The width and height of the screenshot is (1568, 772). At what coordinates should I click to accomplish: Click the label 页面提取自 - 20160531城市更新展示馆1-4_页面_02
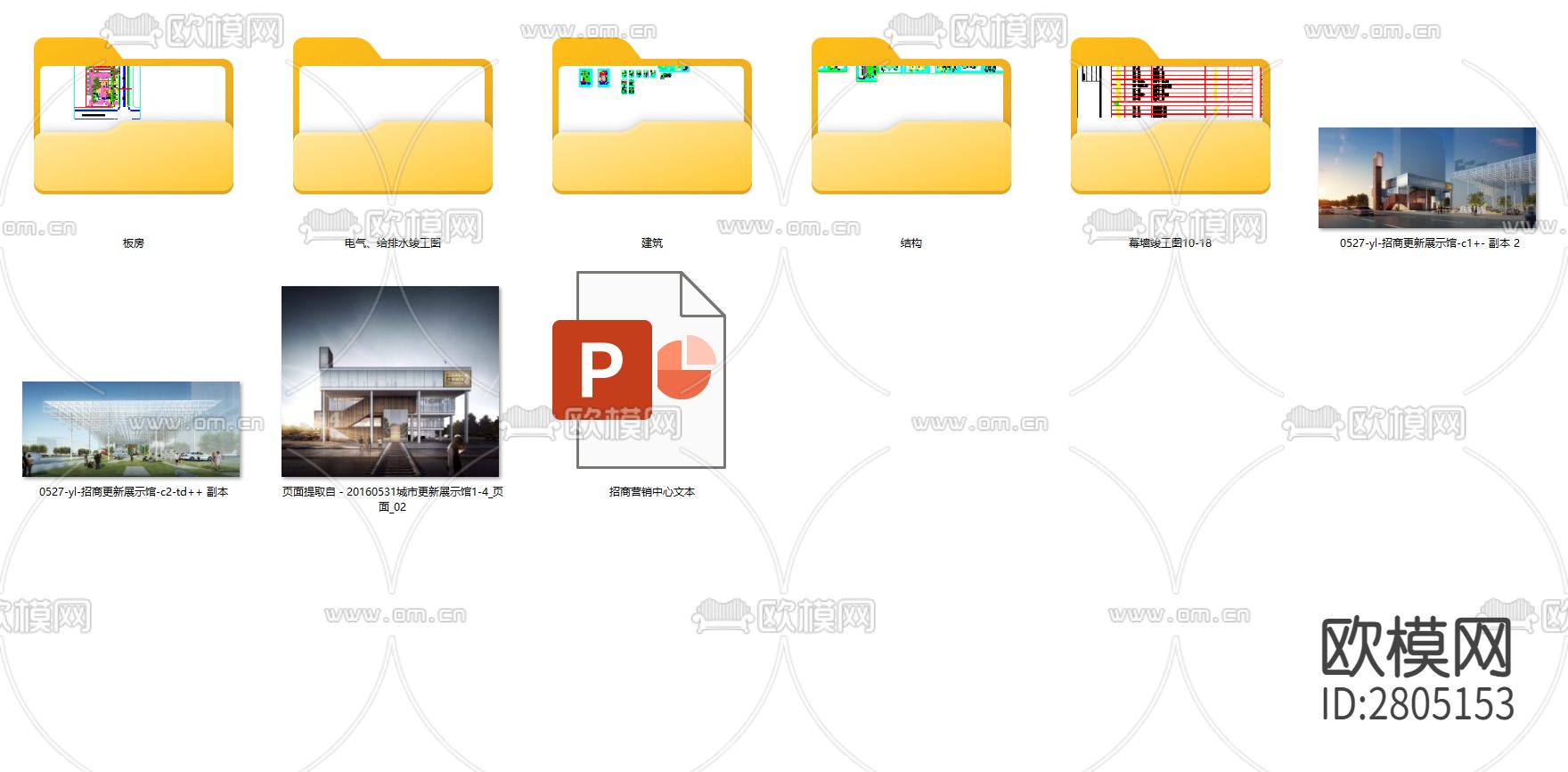393,499
